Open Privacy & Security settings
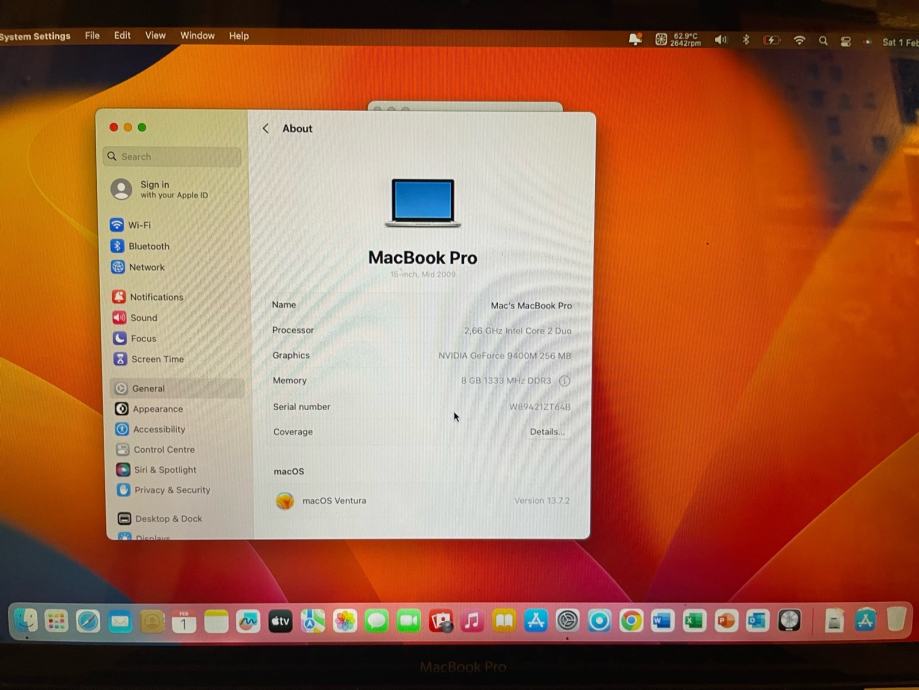 (164, 490)
